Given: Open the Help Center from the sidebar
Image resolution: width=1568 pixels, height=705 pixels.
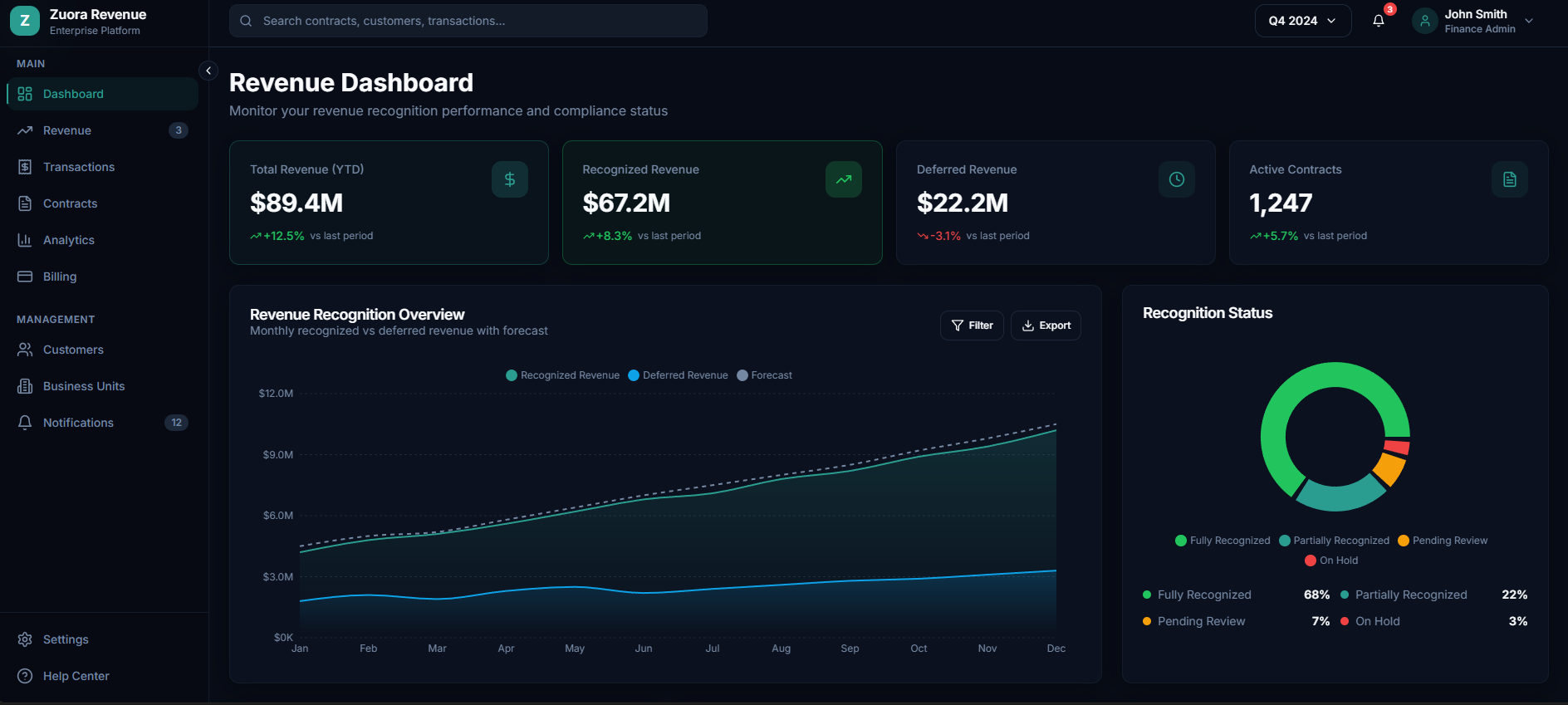Looking at the screenshot, I should point(76,676).
